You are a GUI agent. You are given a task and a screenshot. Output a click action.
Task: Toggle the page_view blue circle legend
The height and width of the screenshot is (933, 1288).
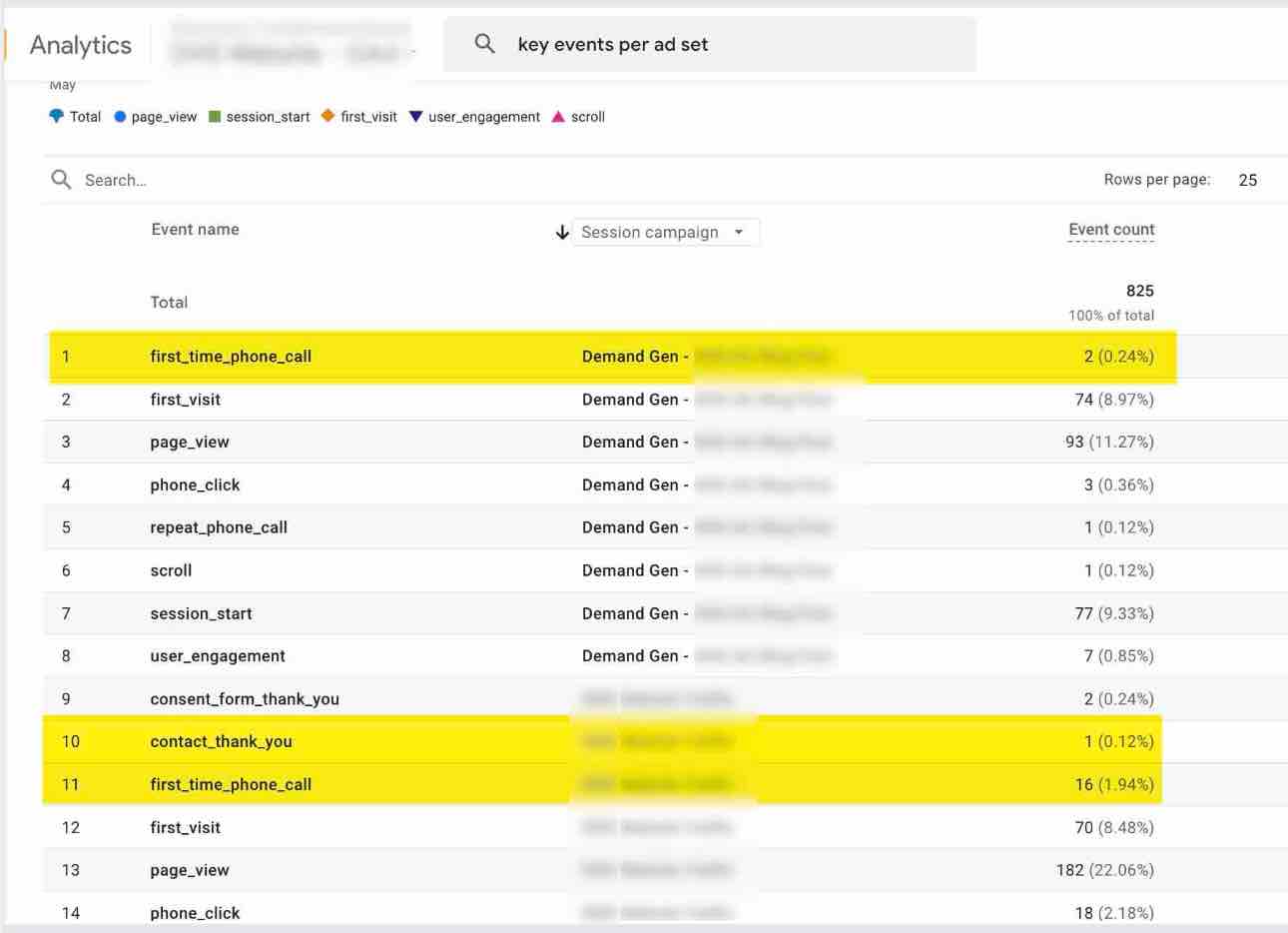(120, 117)
